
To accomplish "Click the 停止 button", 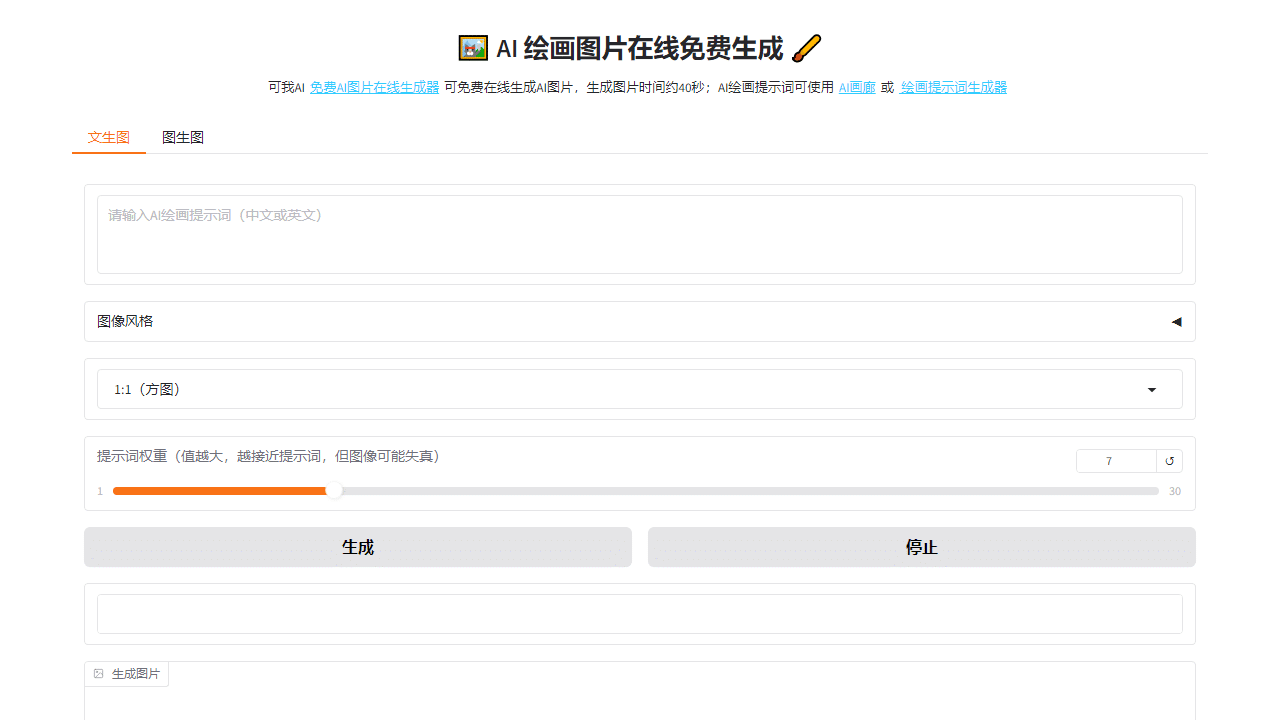I will point(922,547).
